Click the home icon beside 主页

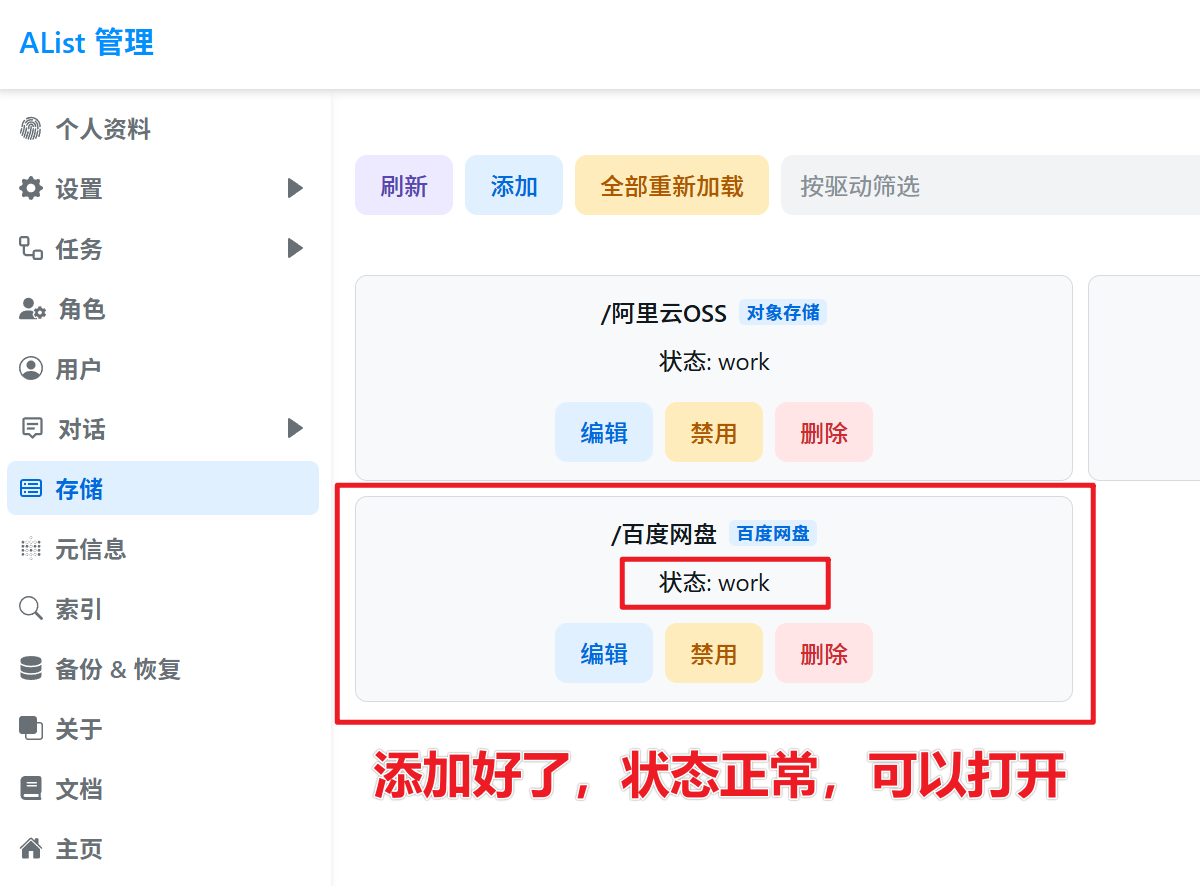click(x=30, y=848)
